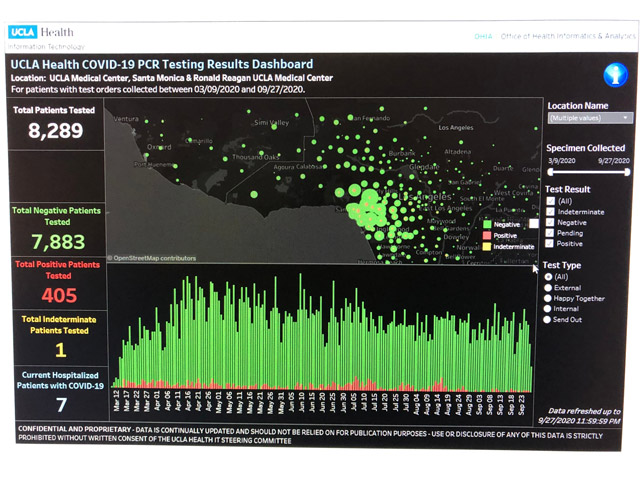Select the Happy Together test type
Image resolution: width=640 pixels, height=480 pixels.
click(x=548, y=298)
